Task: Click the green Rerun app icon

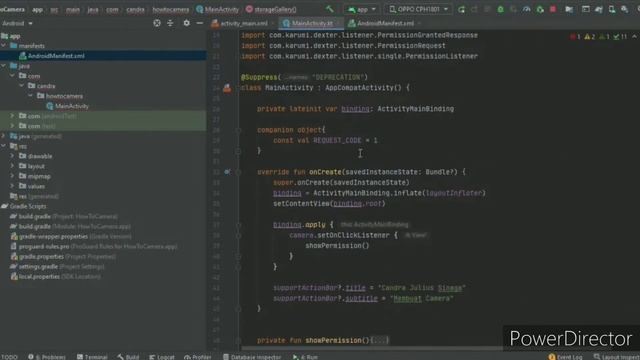Action: click(x=461, y=9)
